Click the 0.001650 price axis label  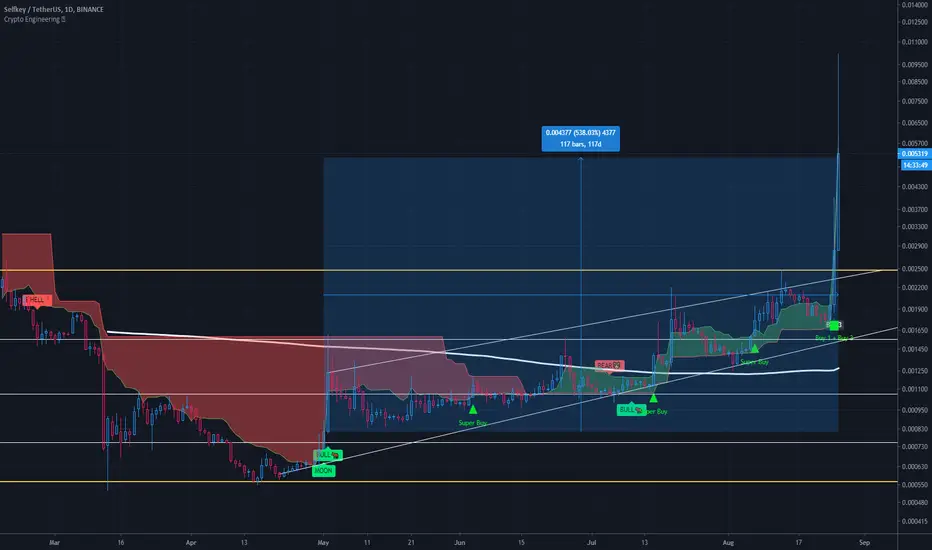tap(915, 330)
